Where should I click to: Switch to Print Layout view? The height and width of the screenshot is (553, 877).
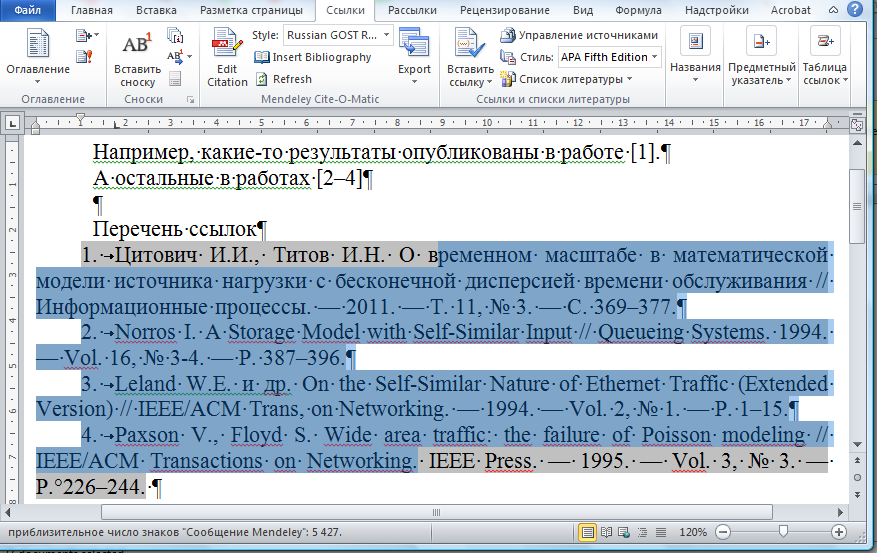click(588, 531)
